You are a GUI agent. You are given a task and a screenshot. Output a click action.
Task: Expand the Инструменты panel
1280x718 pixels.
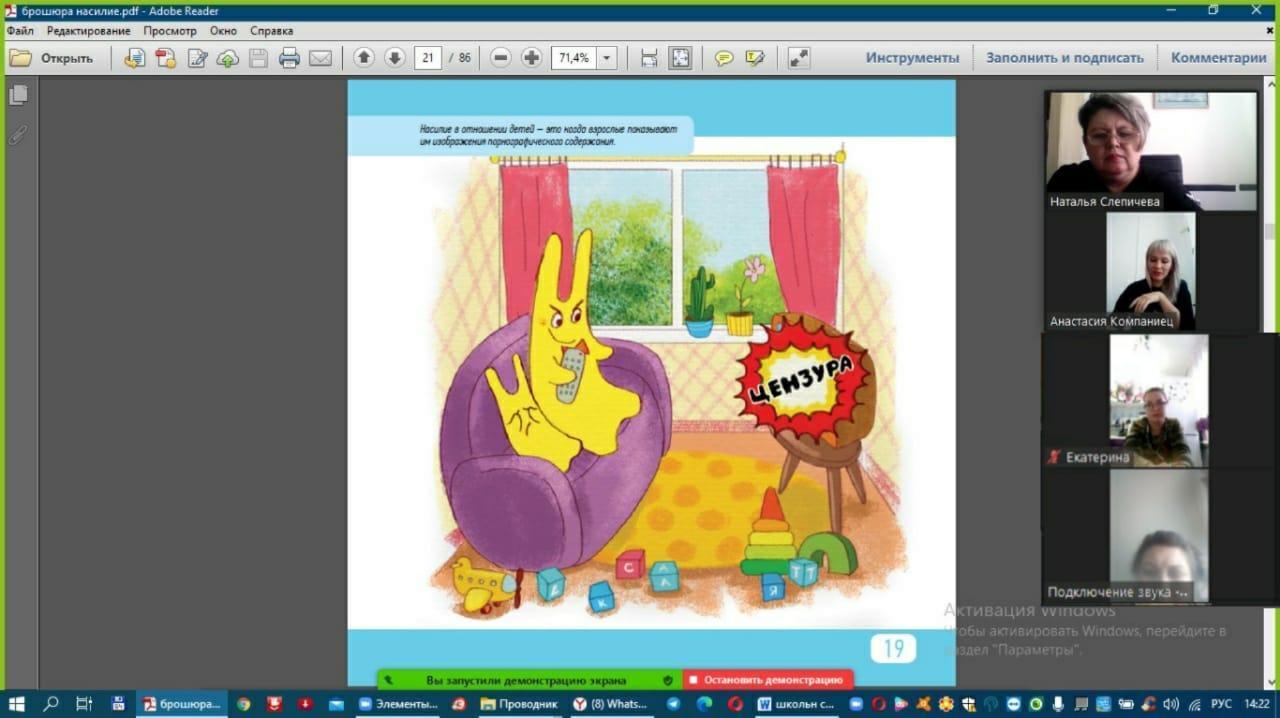pyautogui.click(x=912, y=58)
